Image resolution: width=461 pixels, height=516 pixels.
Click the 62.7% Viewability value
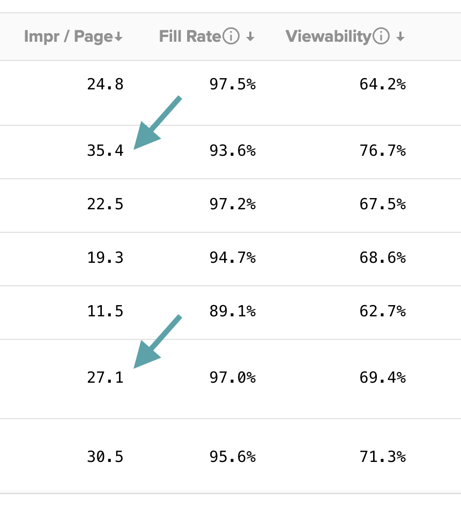(383, 311)
